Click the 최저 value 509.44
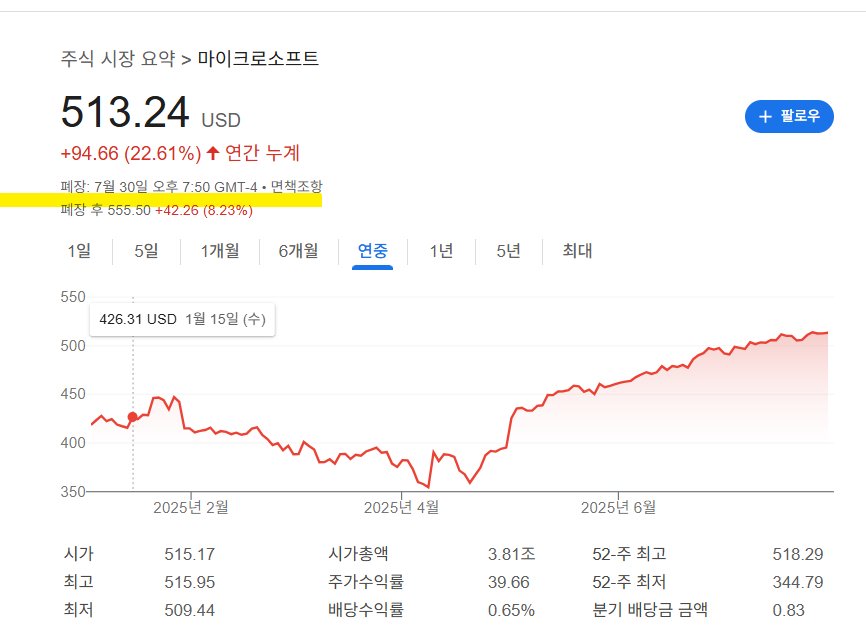 coord(189,610)
